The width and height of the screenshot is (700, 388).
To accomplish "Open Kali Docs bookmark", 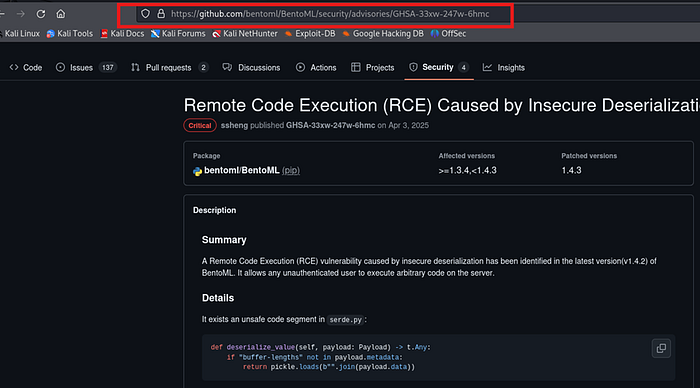I will [x=122, y=33].
